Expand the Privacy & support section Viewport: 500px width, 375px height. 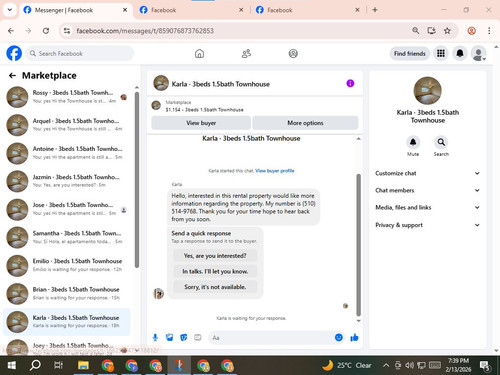coord(428,225)
